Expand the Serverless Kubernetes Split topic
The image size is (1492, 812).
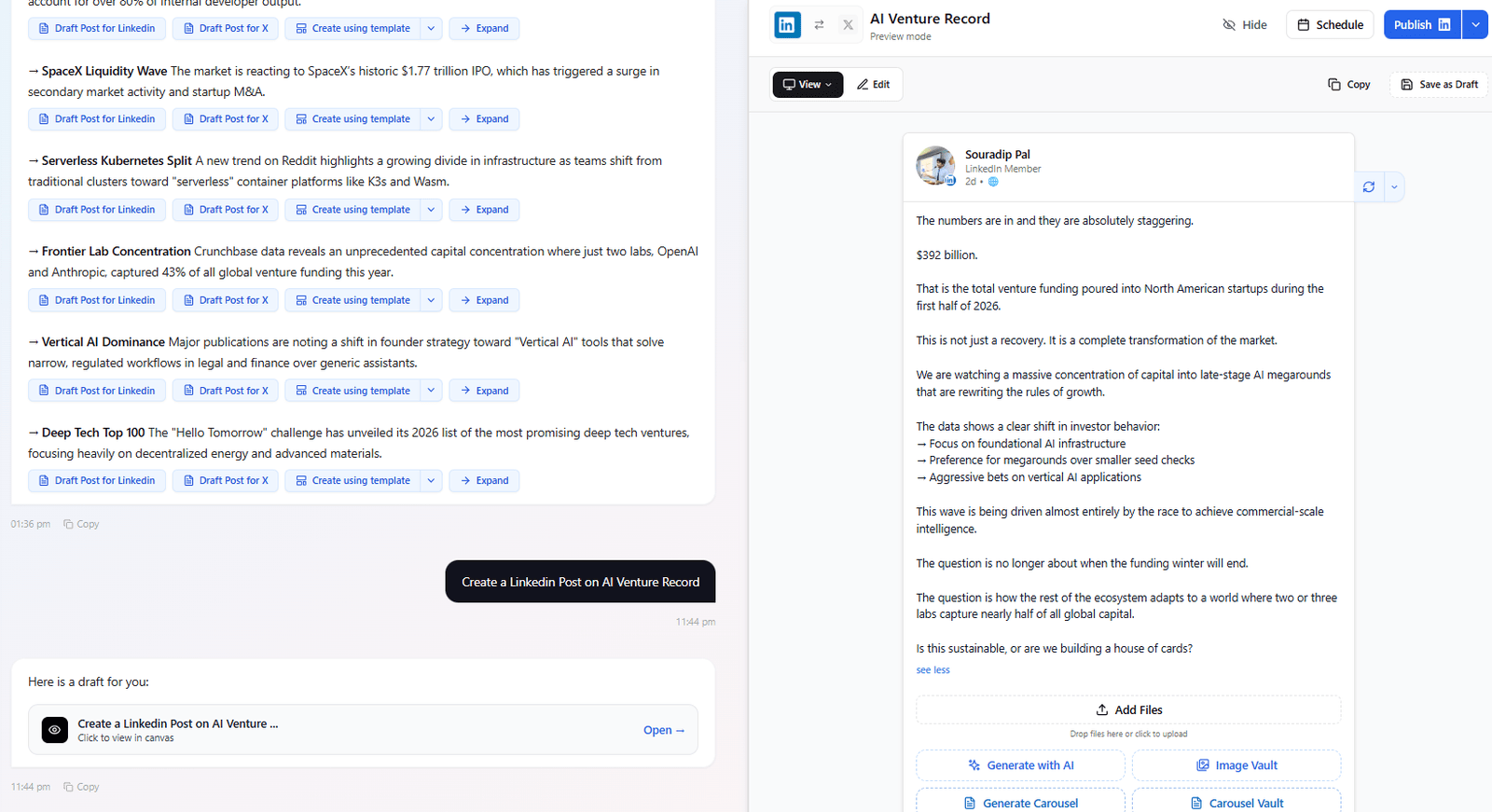click(x=484, y=210)
